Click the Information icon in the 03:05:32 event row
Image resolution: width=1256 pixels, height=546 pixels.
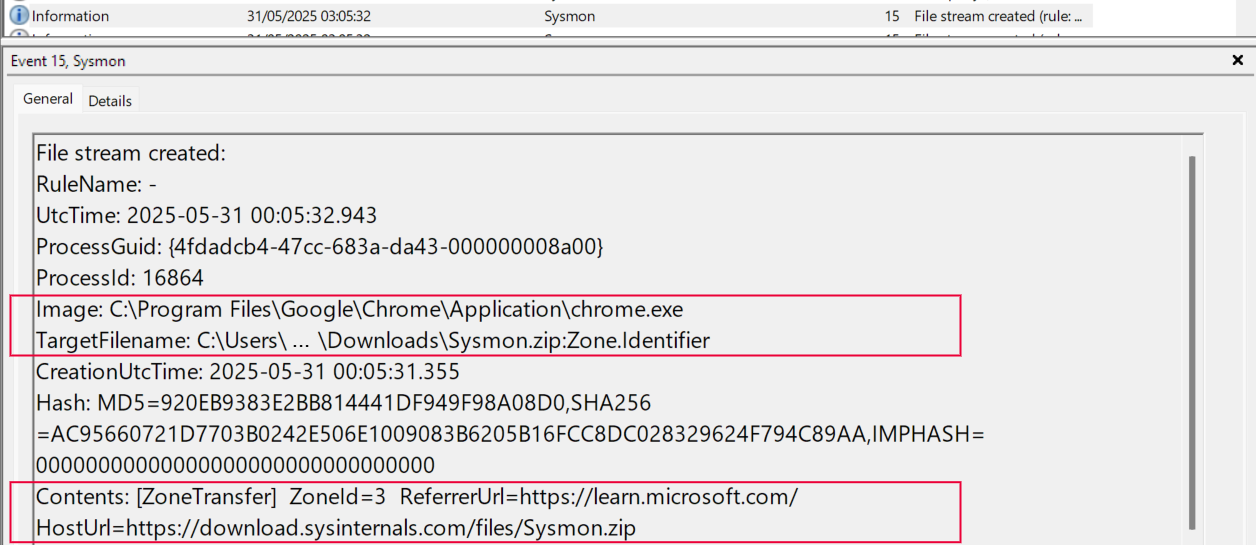pyautogui.click(x=19, y=16)
